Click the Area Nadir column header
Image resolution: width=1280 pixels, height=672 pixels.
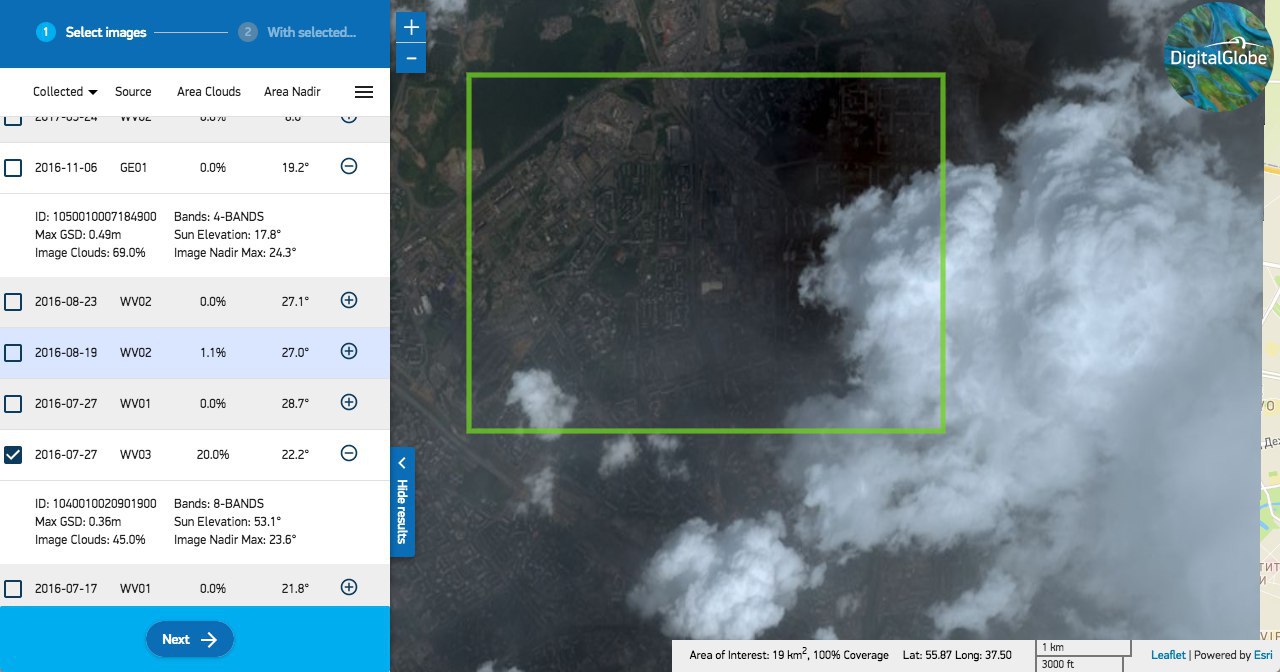click(x=292, y=91)
